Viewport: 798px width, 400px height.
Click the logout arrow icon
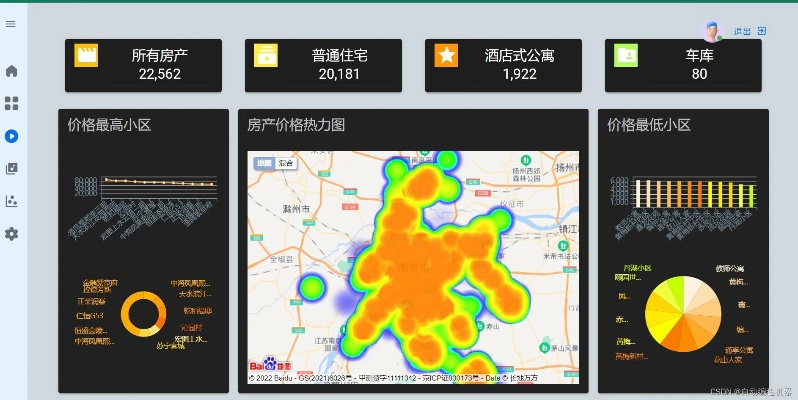pyautogui.click(x=762, y=31)
